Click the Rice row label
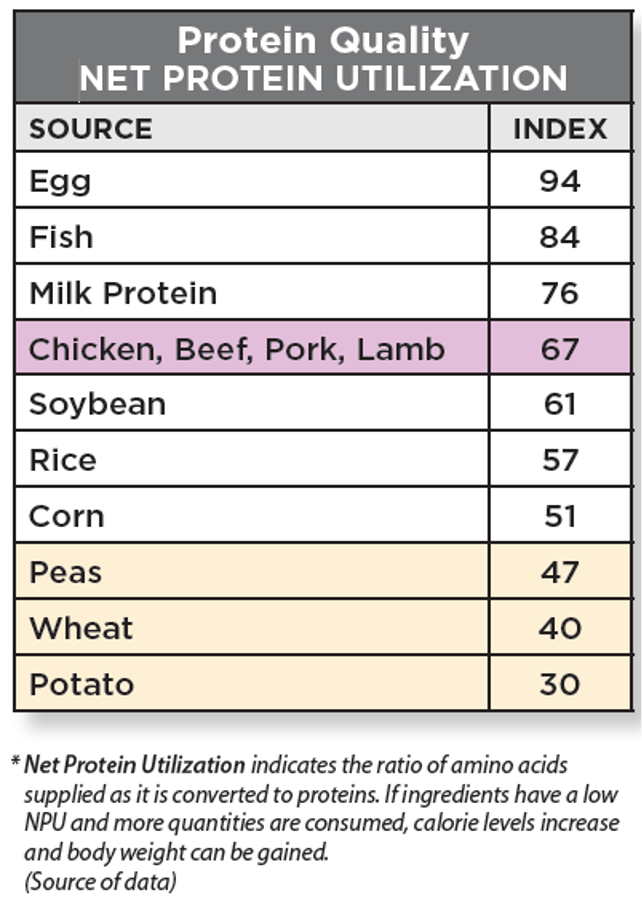The height and width of the screenshot is (916, 642). point(63,460)
